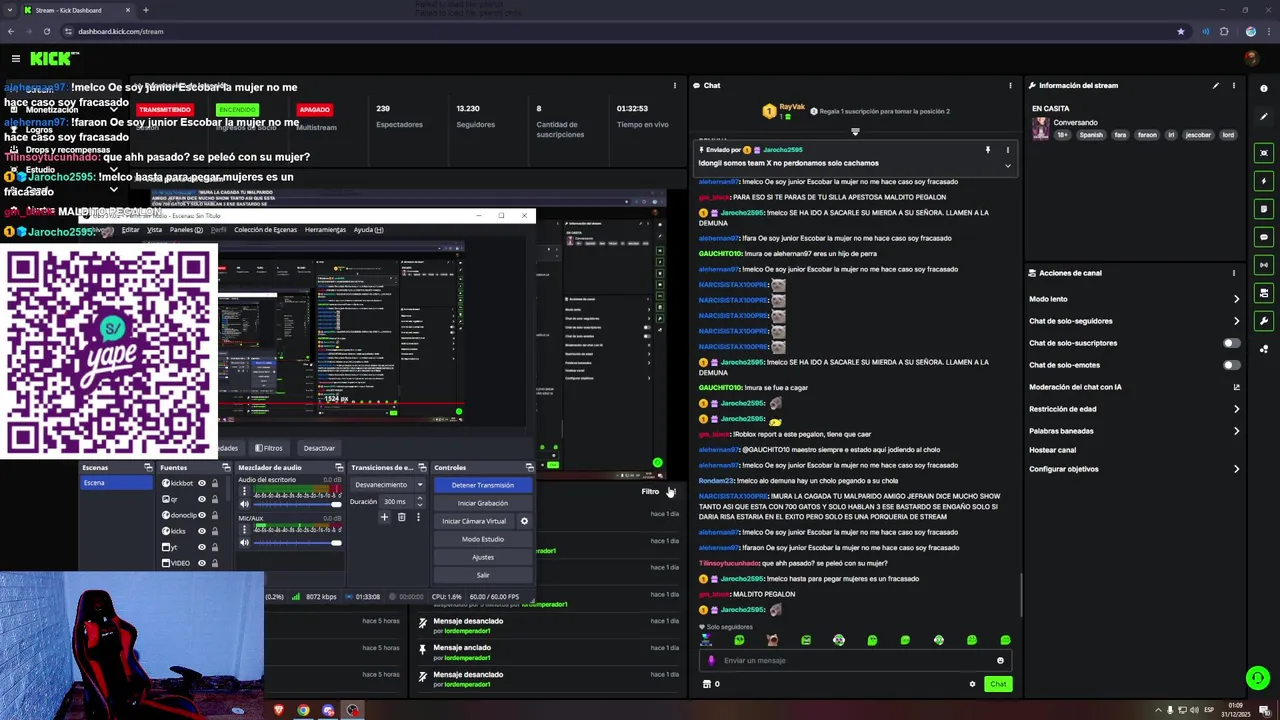Open Ajustes in OBS controls
The height and width of the screenshot is (720, 1280).
482,557
